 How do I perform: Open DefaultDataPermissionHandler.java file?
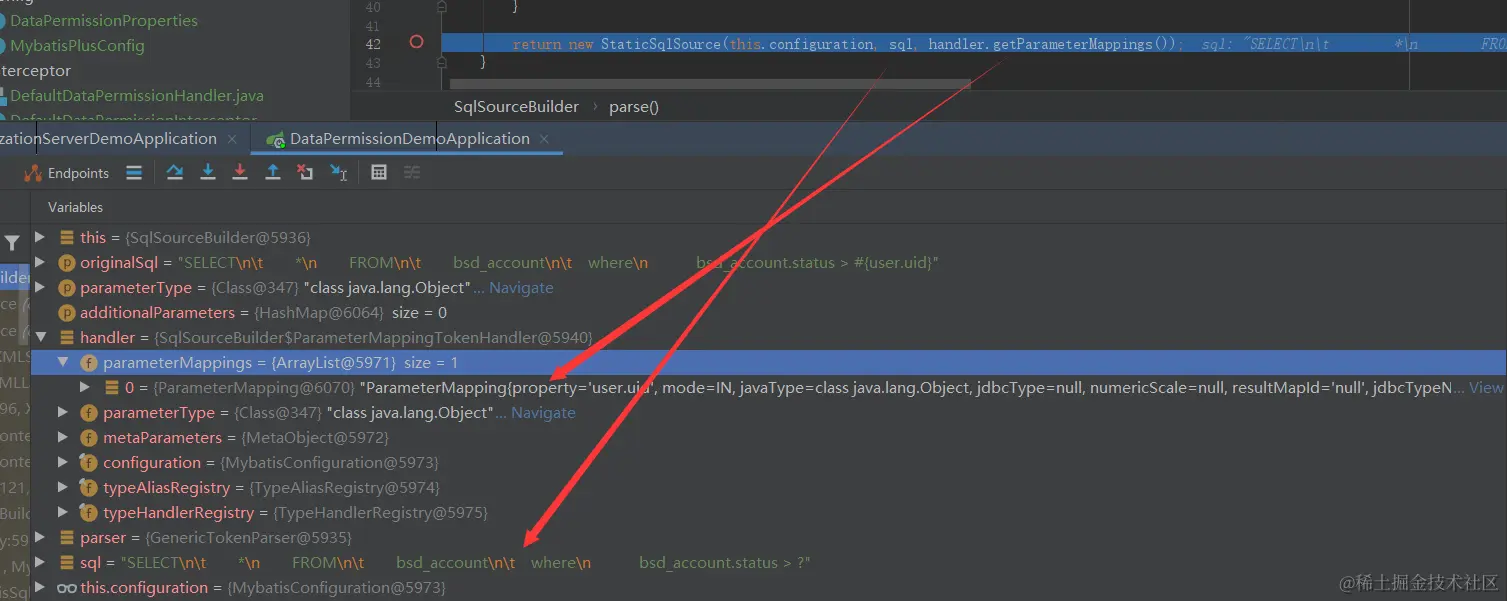coord(137,95)
